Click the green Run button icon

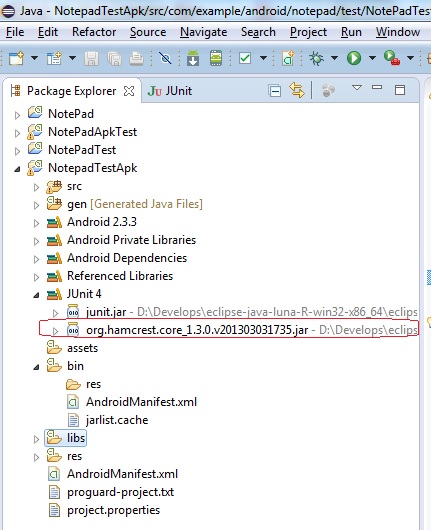[354, 58]
